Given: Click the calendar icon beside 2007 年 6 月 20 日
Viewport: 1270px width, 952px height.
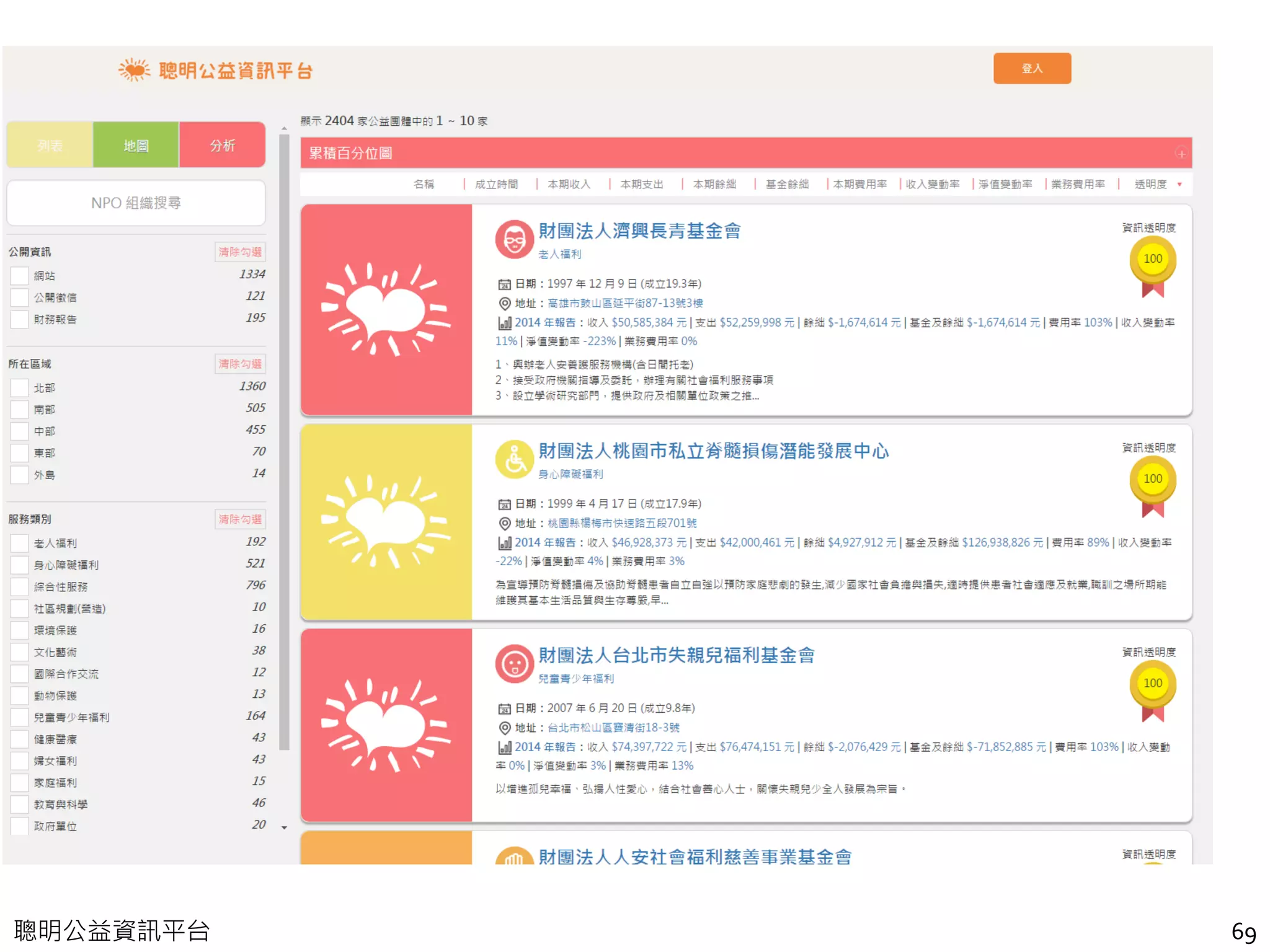Looking at the screenshot, I should (x=505, y=709).
